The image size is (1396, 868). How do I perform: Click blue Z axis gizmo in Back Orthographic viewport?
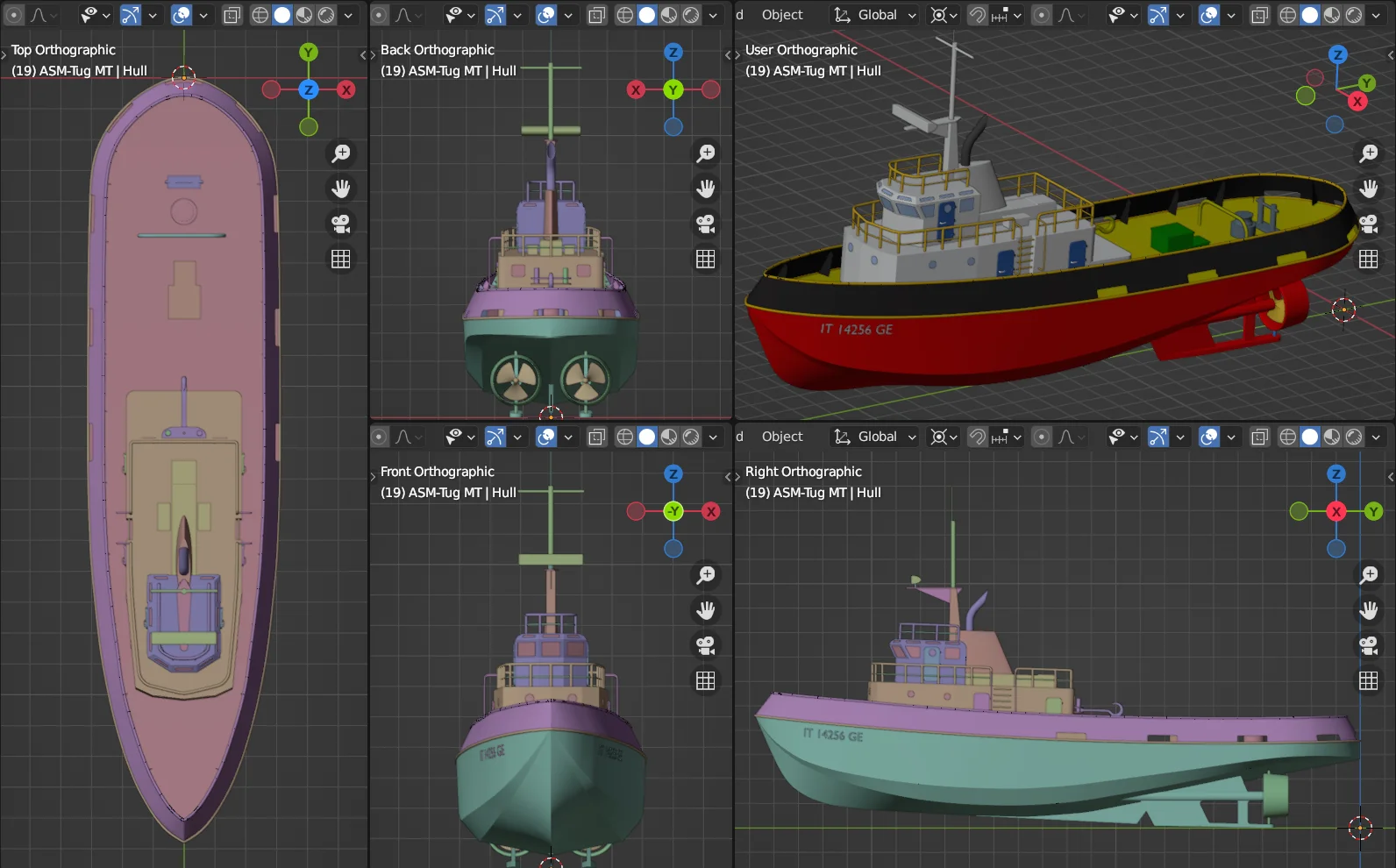tap(673, 53)
